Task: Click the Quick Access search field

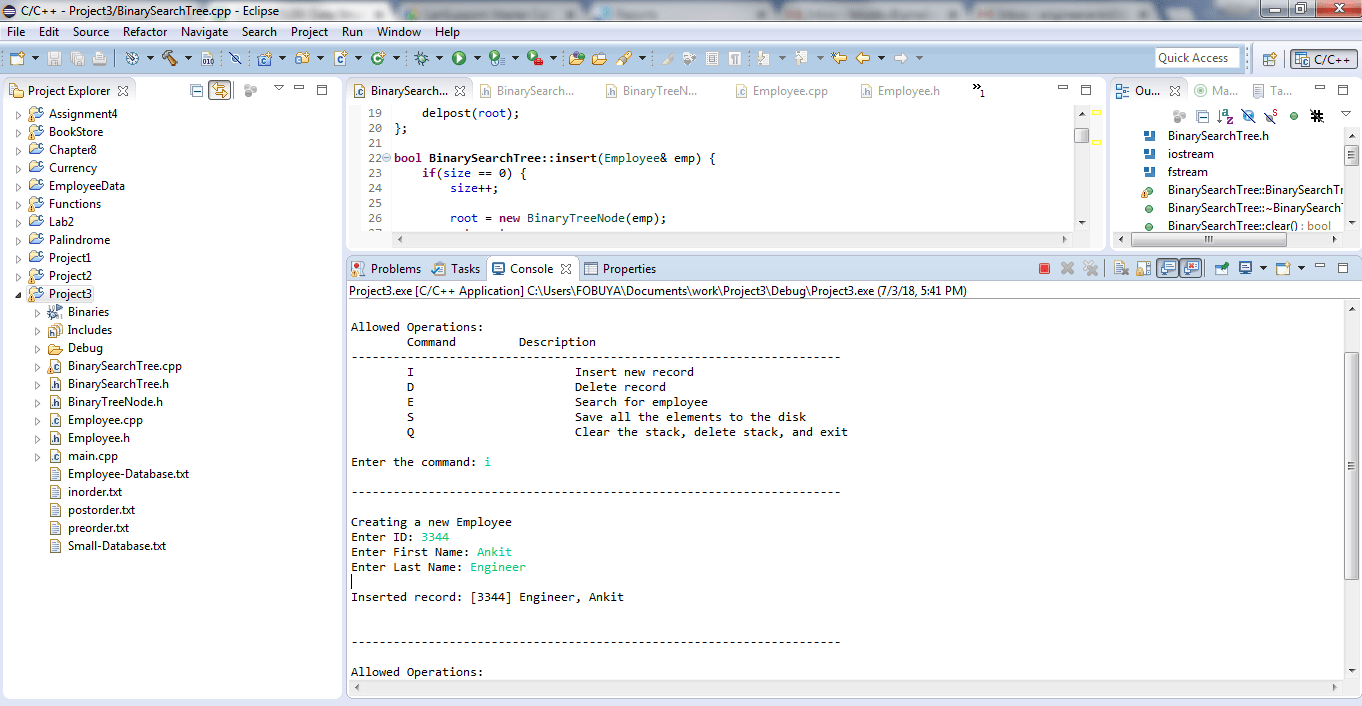Action: click(1197, 58)
